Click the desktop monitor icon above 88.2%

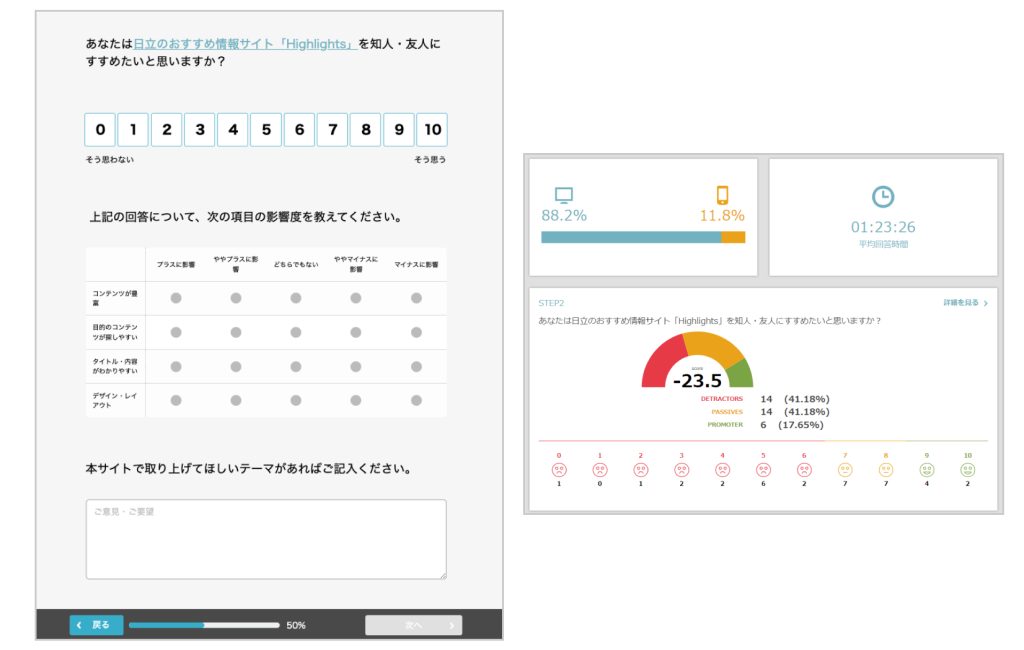tap(564, 195)
